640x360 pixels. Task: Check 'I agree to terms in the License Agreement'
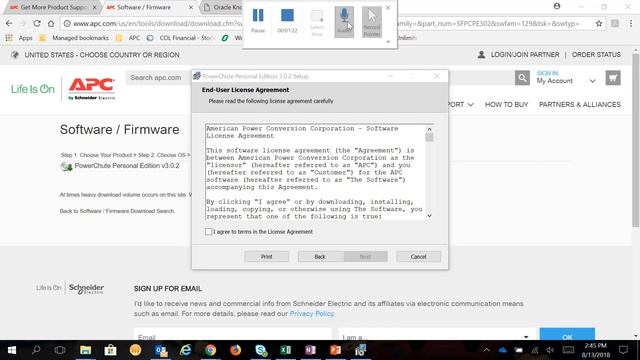(x=209, y=231)
